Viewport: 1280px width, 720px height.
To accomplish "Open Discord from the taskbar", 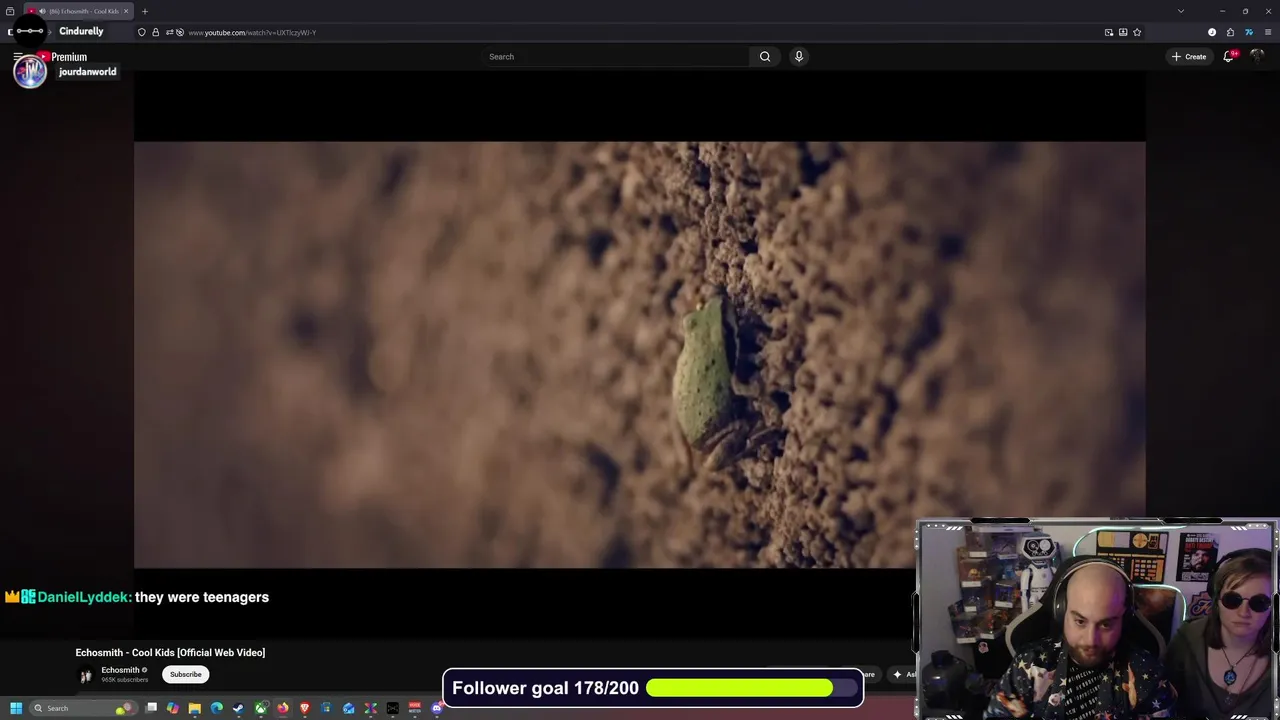I will [x=437, y=708].
